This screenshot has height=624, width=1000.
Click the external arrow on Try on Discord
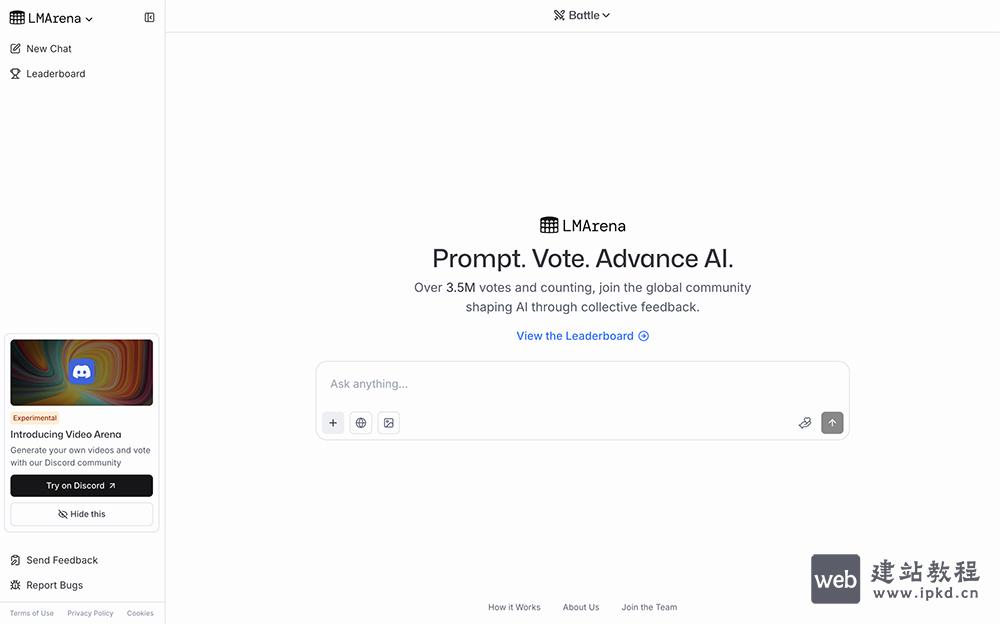click(x=112, y=486)
